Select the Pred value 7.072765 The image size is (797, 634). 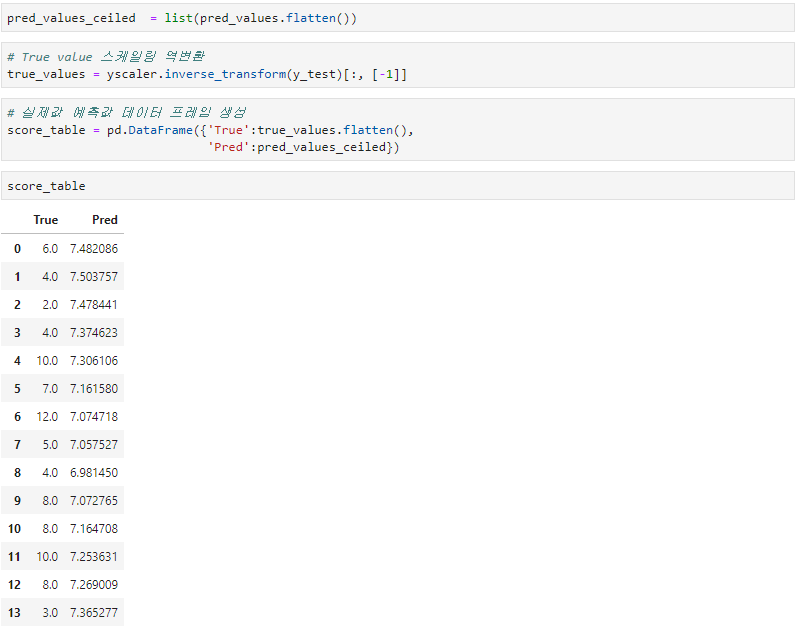(94, 500)
